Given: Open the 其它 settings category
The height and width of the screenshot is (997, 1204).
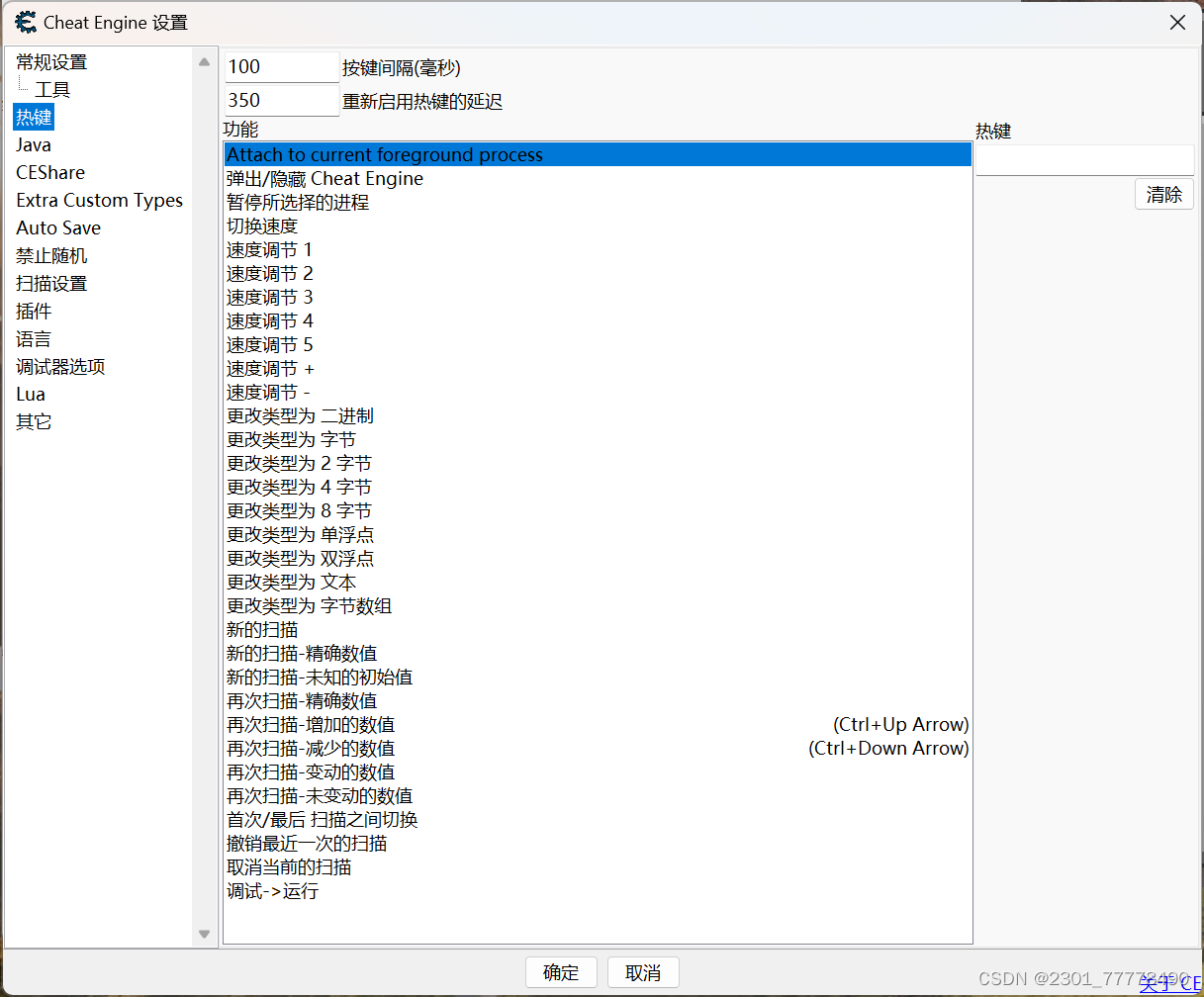Looking at the screenshot, I should [34, 422].
